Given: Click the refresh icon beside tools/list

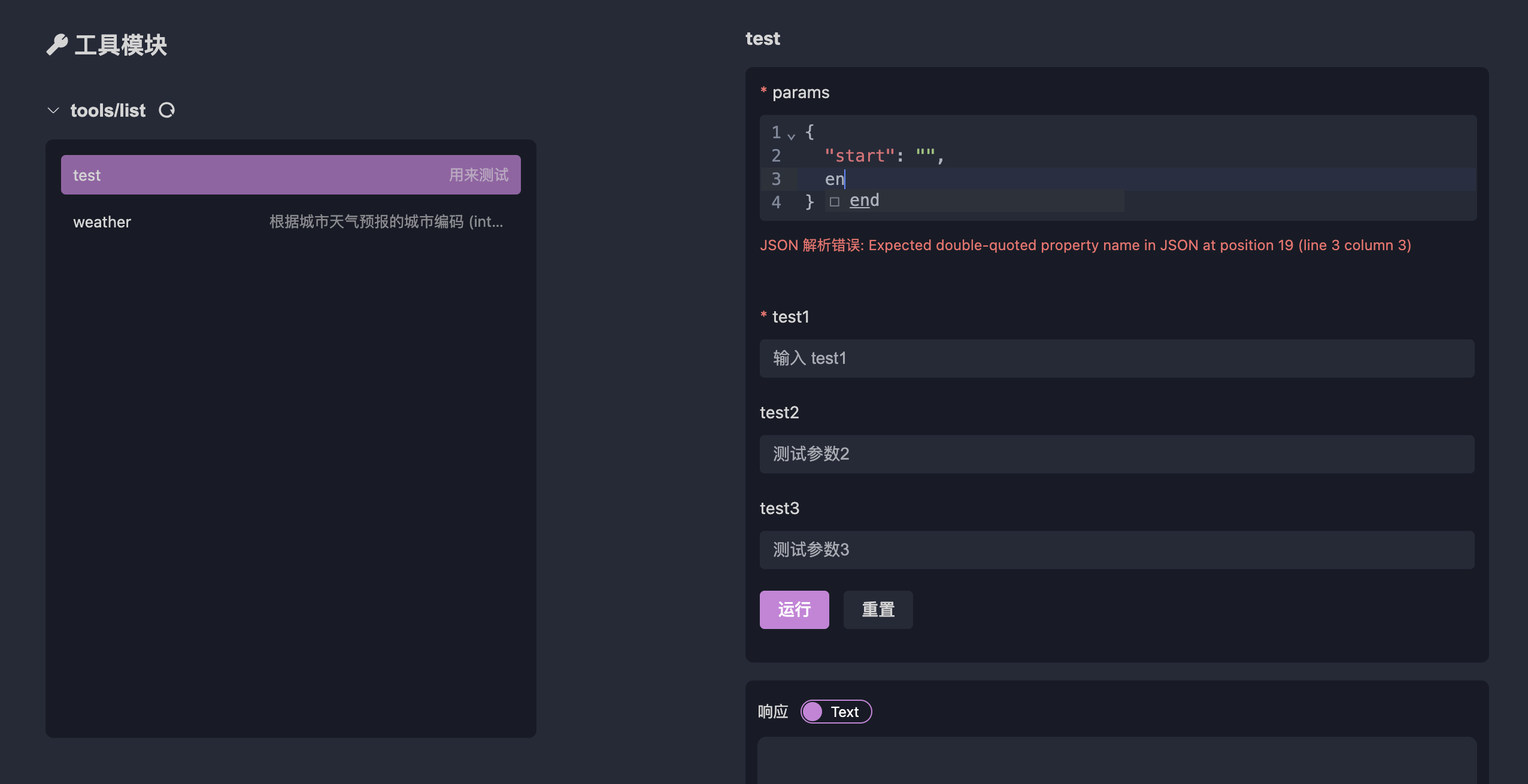Looking at the screenshot, I should tap(166, 110).
